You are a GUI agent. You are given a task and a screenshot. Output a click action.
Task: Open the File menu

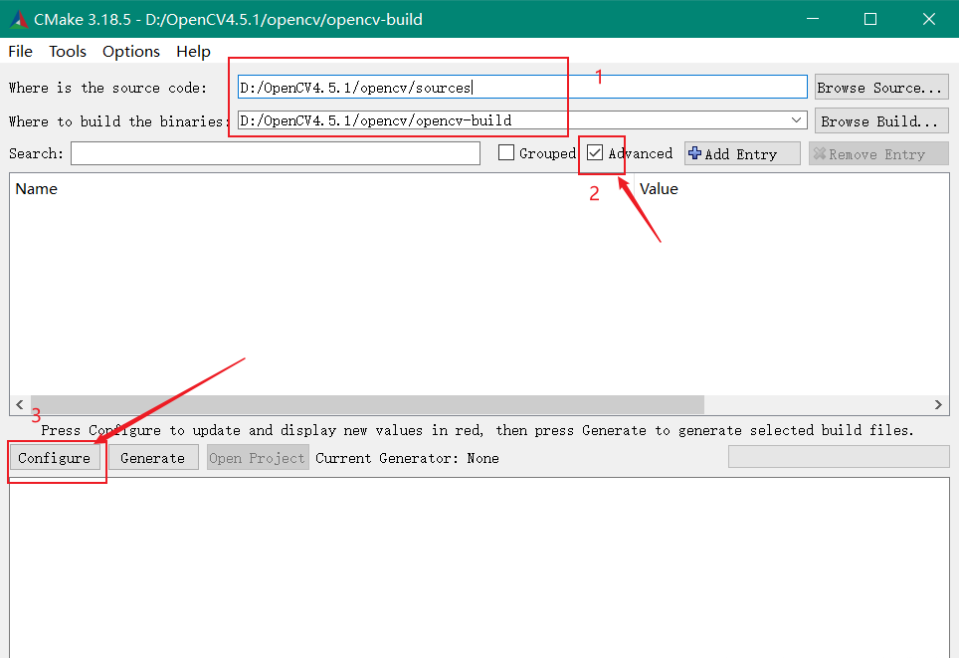point(20,51)
